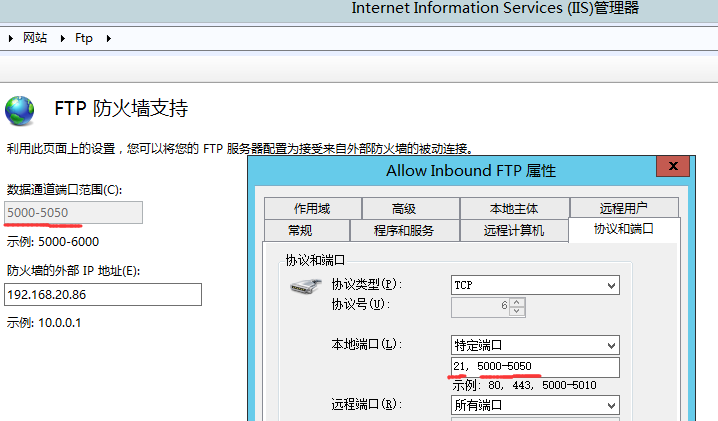Open the 作用域 tab
The height and width of the screenshot is (421, 718).
[313, 208]
